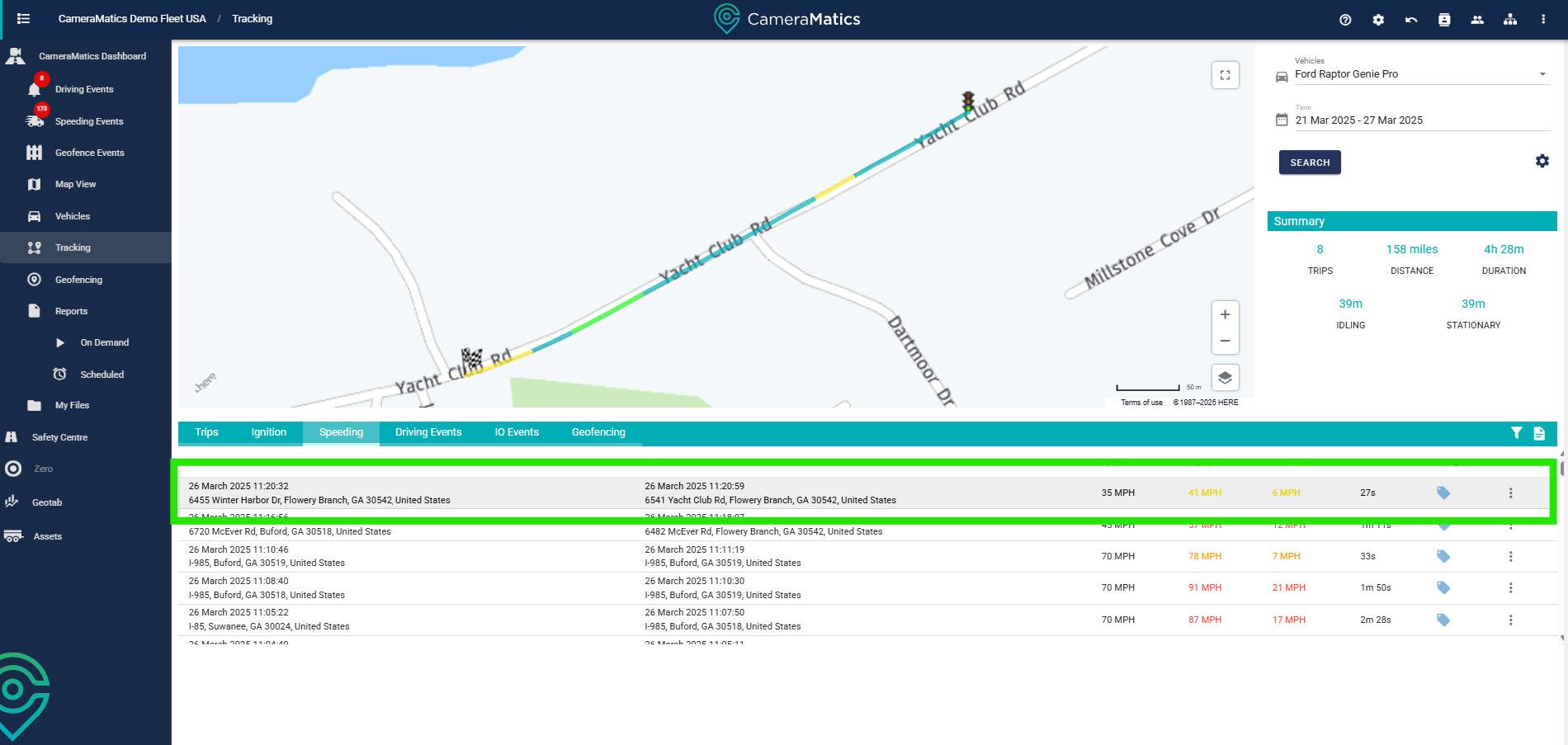Open Speeding Events in sidebar
Viewport: 1568px width, 745px height.
click(x=89, y=121)
